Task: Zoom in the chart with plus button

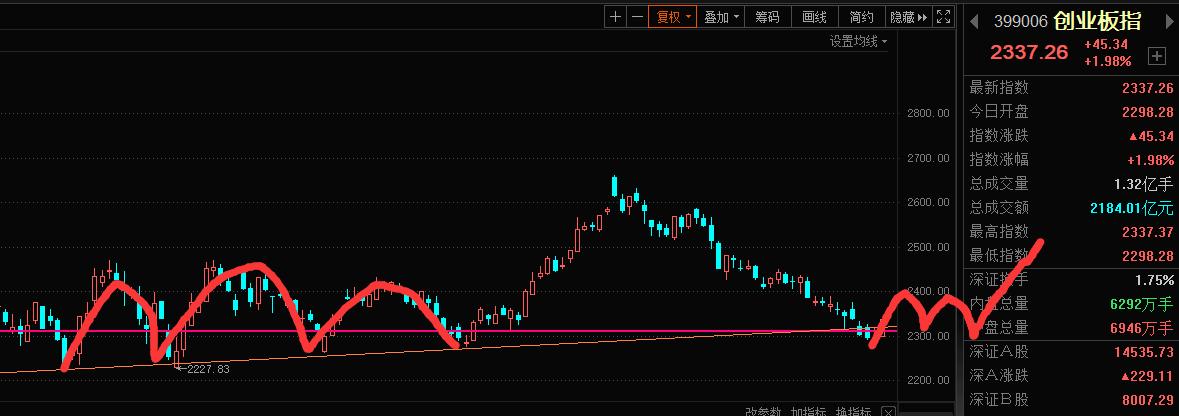Action: [616, 17]
